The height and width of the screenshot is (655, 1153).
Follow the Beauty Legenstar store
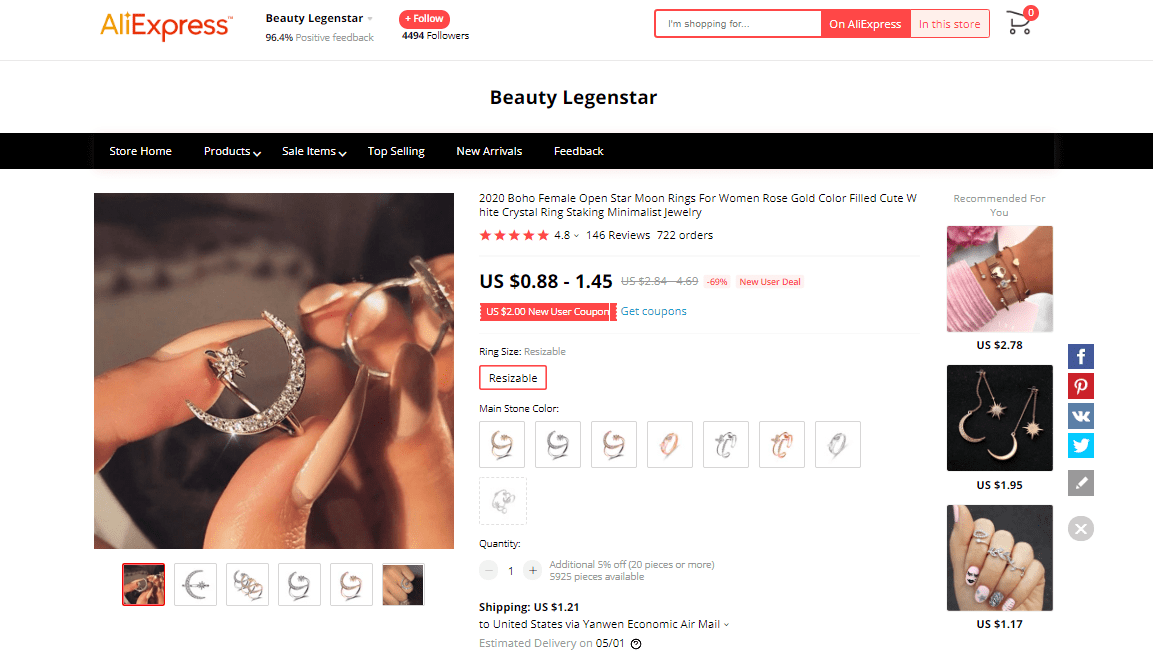424,18
